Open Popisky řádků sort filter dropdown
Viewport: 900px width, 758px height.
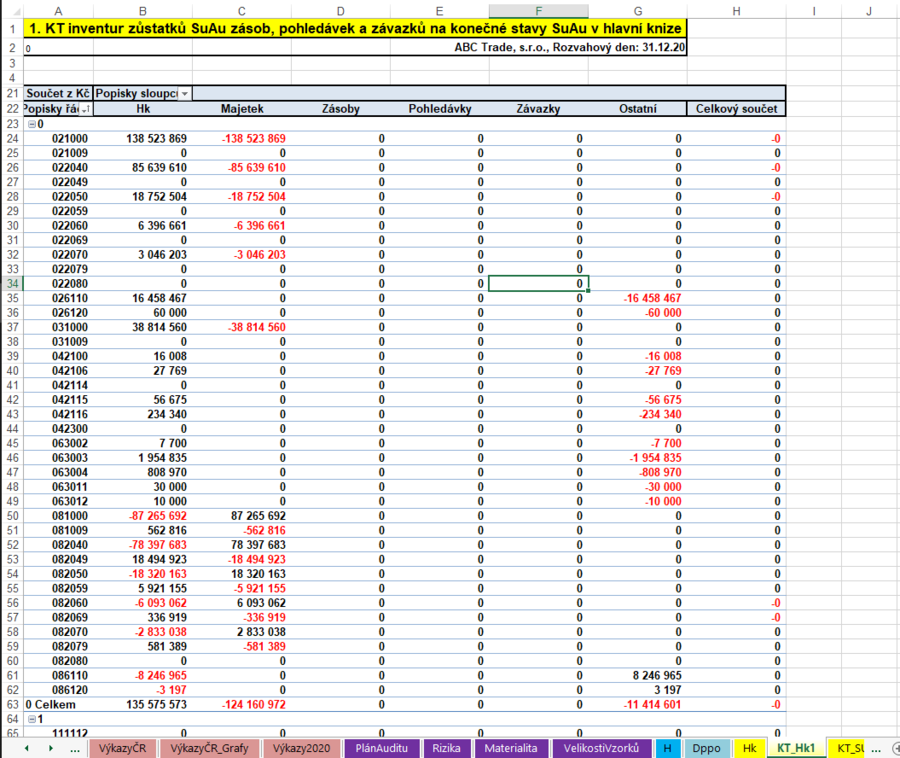pyautogui.click(x=86, y=109)
